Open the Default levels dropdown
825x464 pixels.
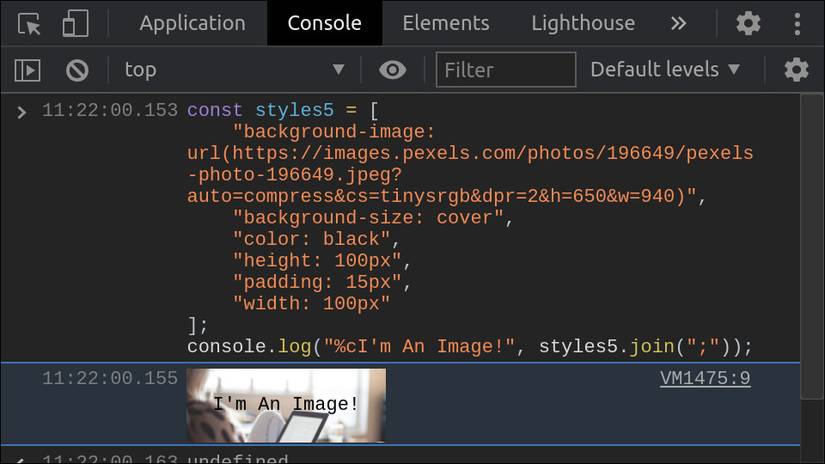point(665,69)
